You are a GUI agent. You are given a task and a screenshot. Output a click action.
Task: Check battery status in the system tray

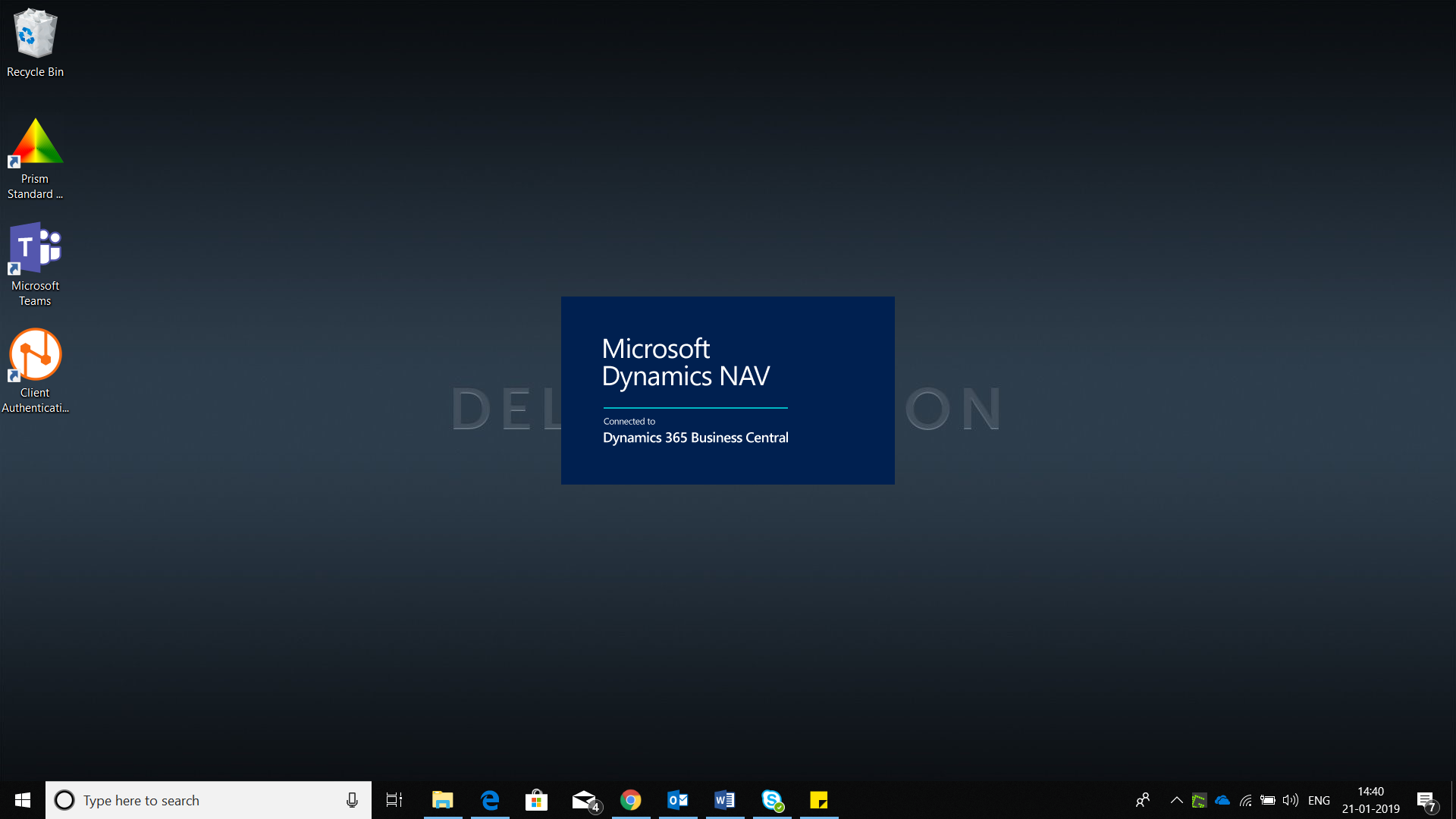[1268, 800]
